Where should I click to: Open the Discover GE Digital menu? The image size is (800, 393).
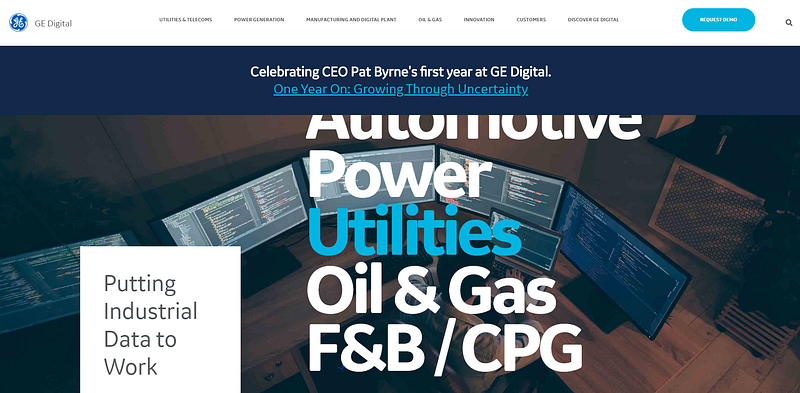tap(593, 20)
